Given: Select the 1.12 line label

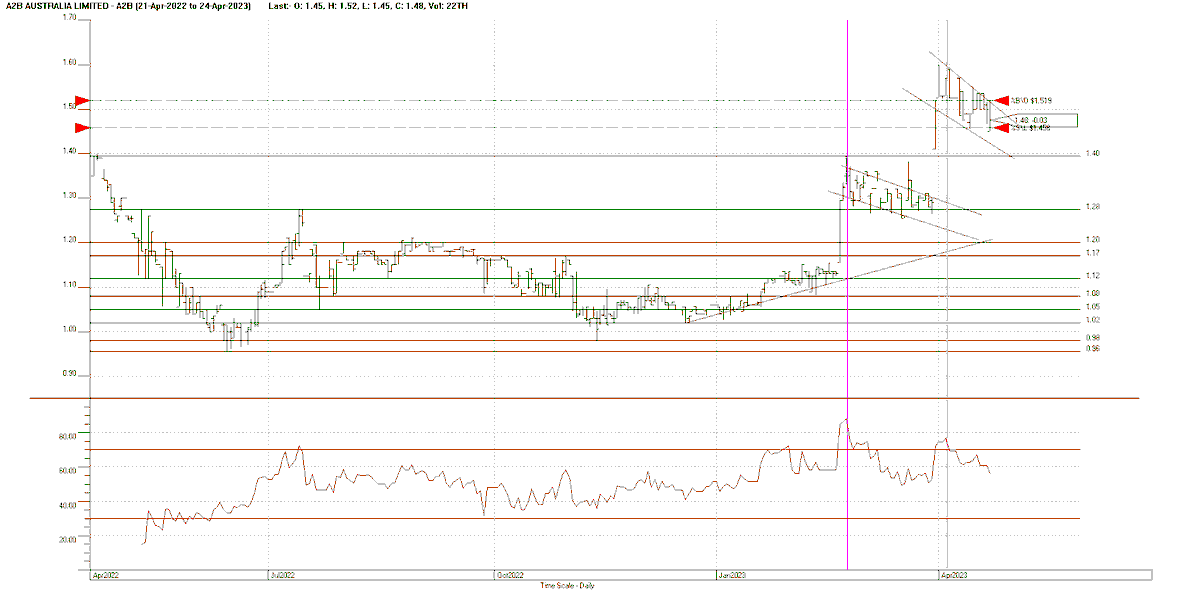Looking at the screenshot, I should tap(1093, 276).
